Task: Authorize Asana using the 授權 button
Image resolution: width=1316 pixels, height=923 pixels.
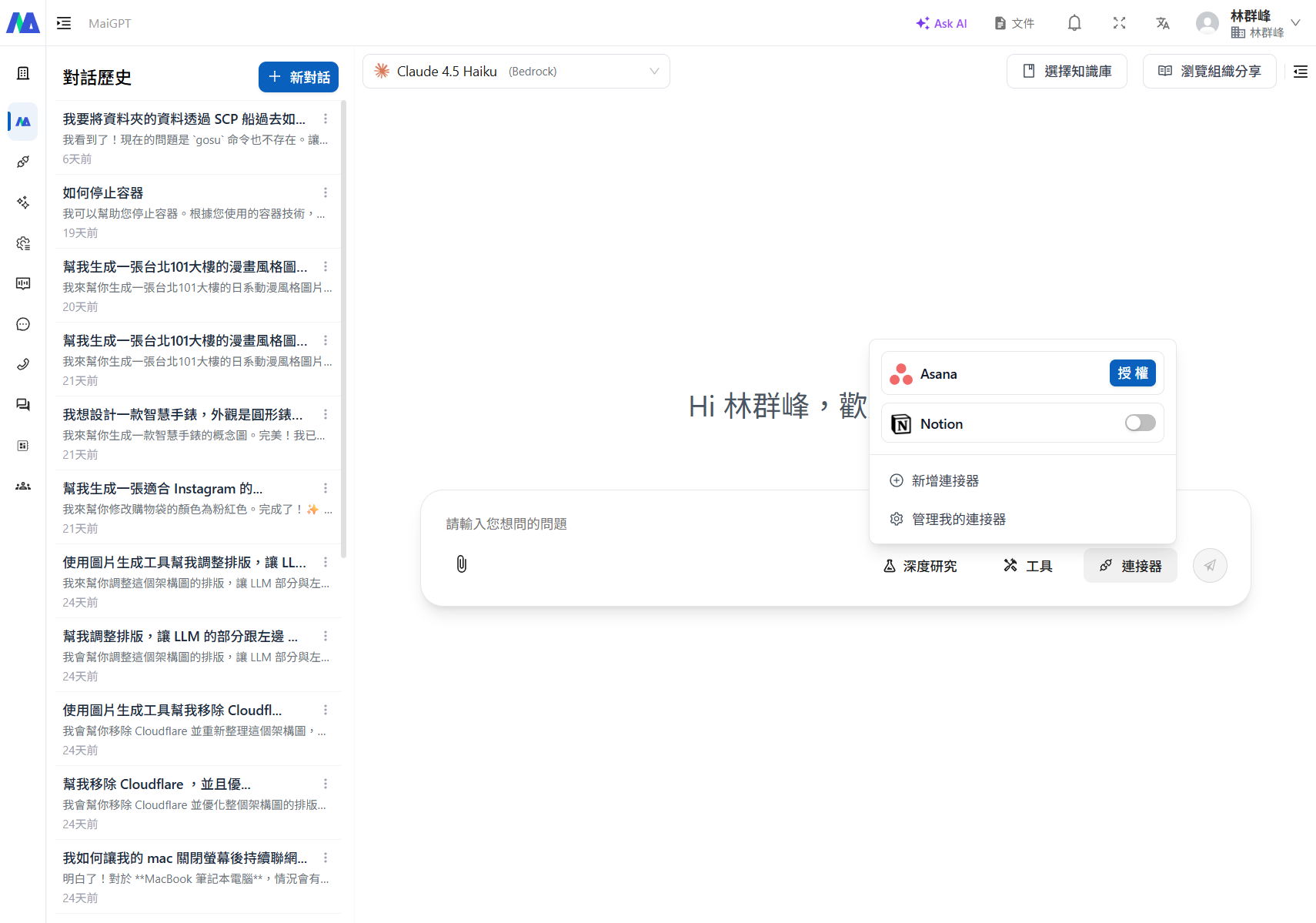Action: tap(1132, 373)
